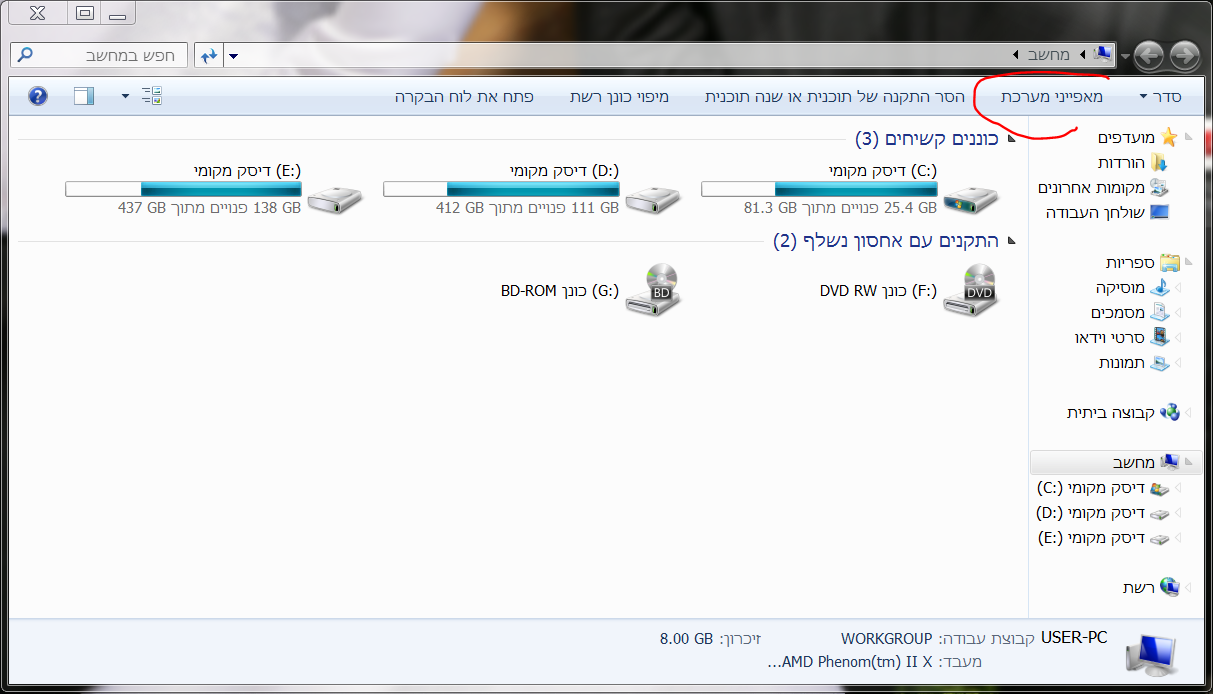
Task: Click פתח את לוח הבקרה button
Action: pos(464,97)
